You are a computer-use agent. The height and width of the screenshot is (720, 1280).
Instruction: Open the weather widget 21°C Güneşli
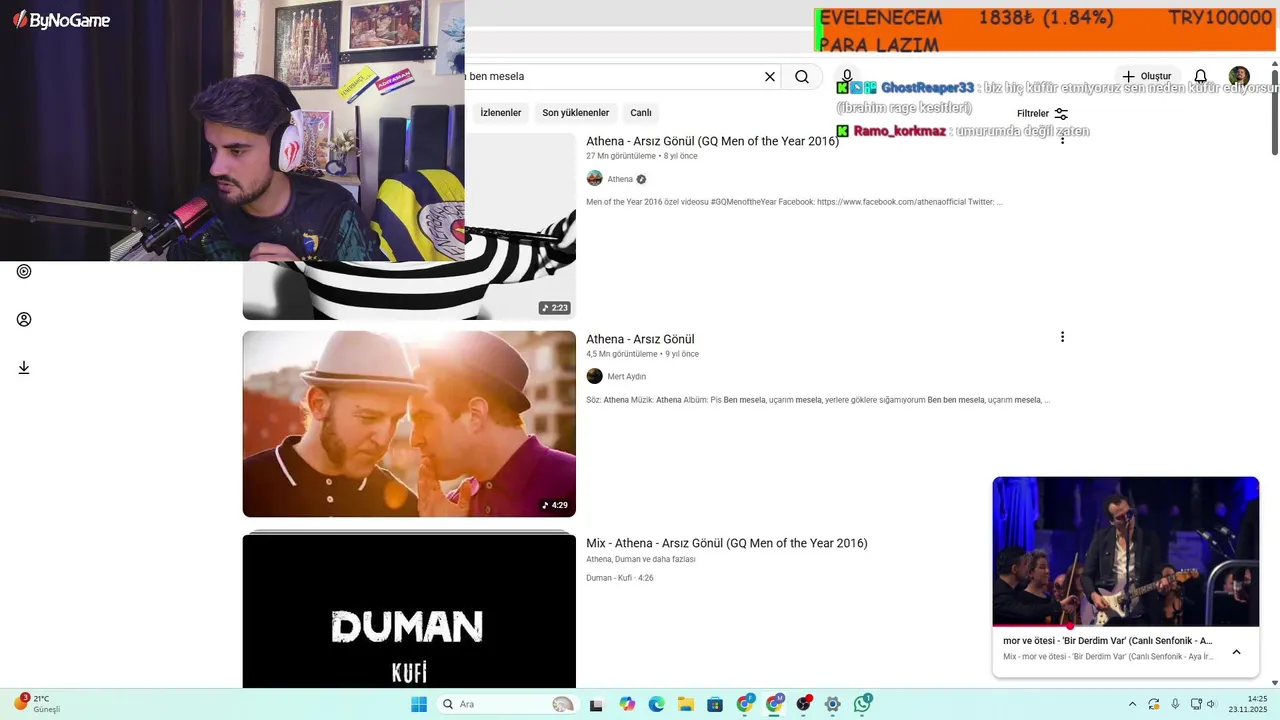[x=37, y=704]
